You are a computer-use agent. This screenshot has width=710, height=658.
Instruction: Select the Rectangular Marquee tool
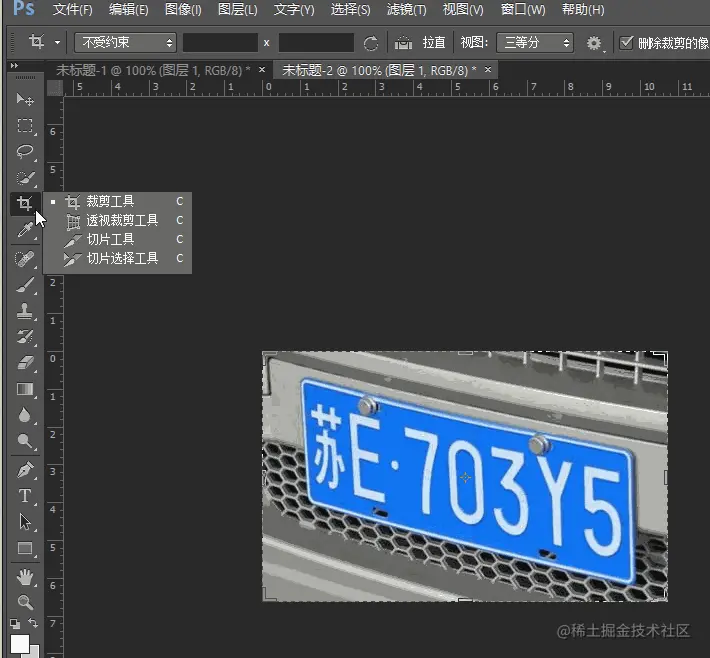click(x=25, y=125)
